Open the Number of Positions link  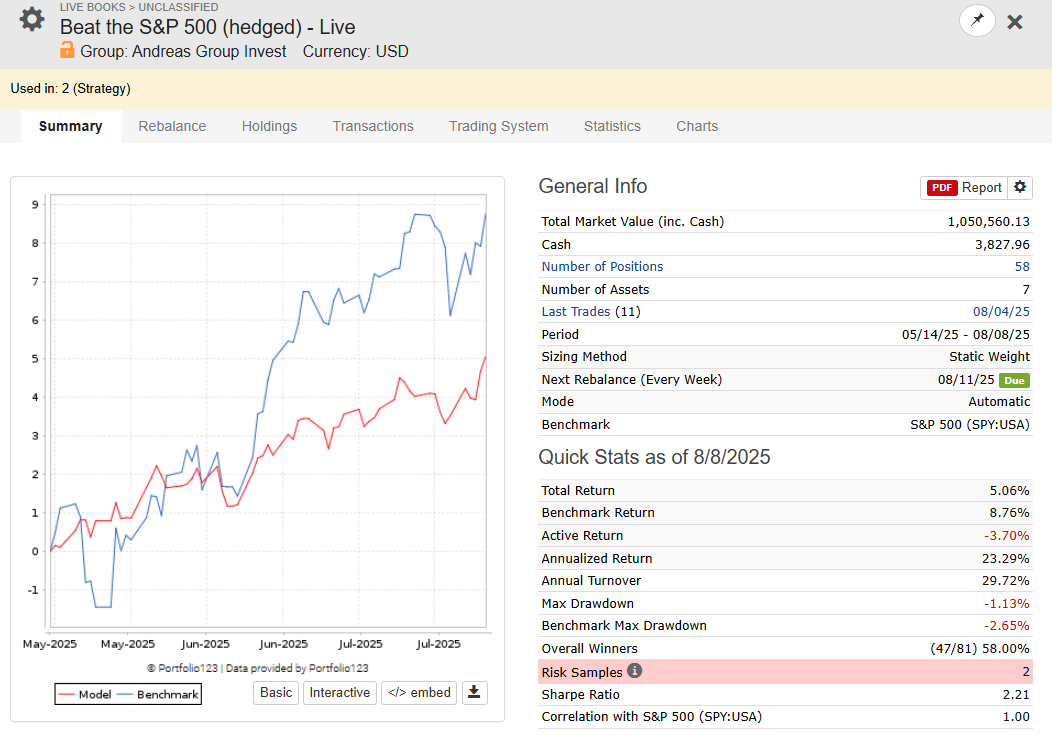[x=602, y=267]
